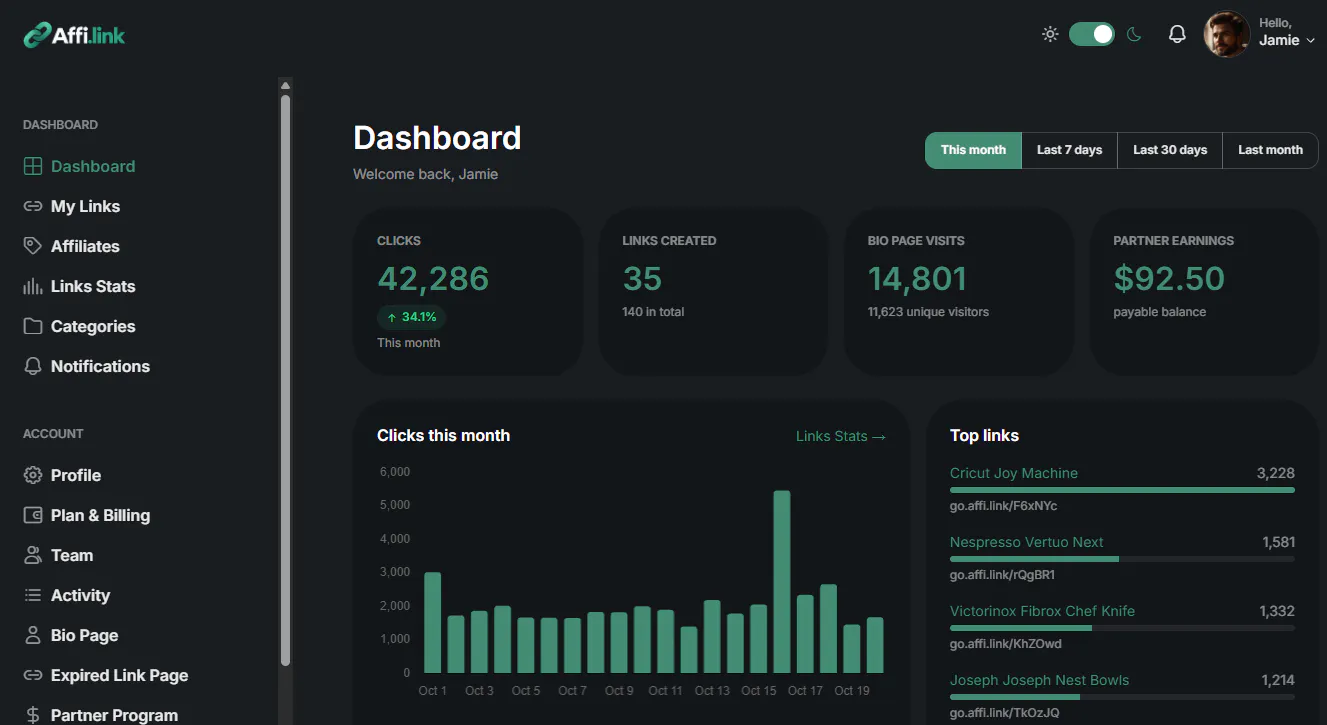The height and width of the screenshot is (725, 1327).
Task: Click the 11,623 unique visitors text
Action: pyautogui.click(x=928, y=312)
